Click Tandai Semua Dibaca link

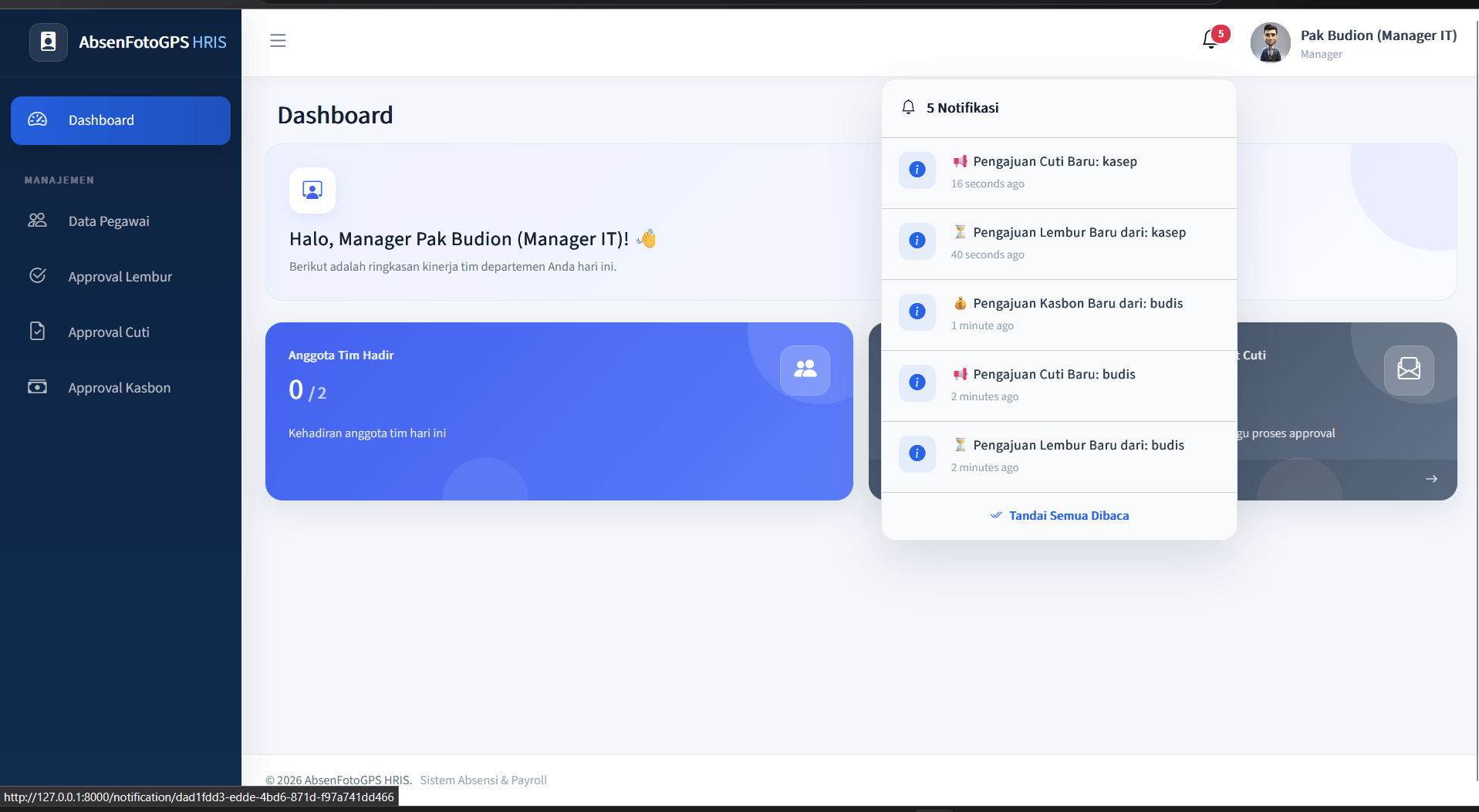[x=1059, y=516]
